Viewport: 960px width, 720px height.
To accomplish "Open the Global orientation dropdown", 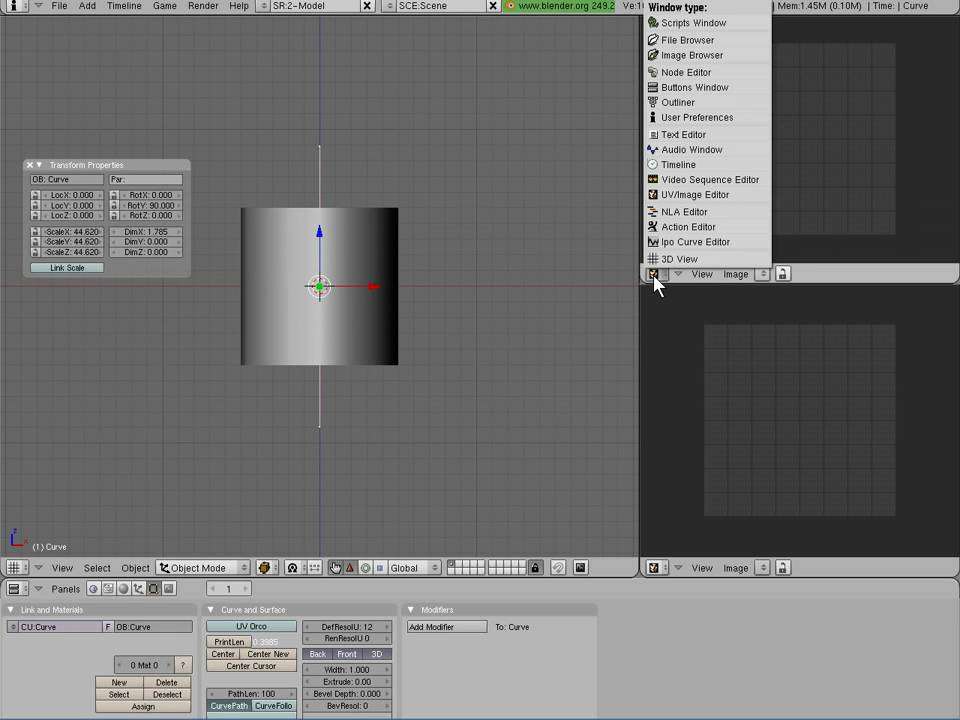I will pos(414,568).
